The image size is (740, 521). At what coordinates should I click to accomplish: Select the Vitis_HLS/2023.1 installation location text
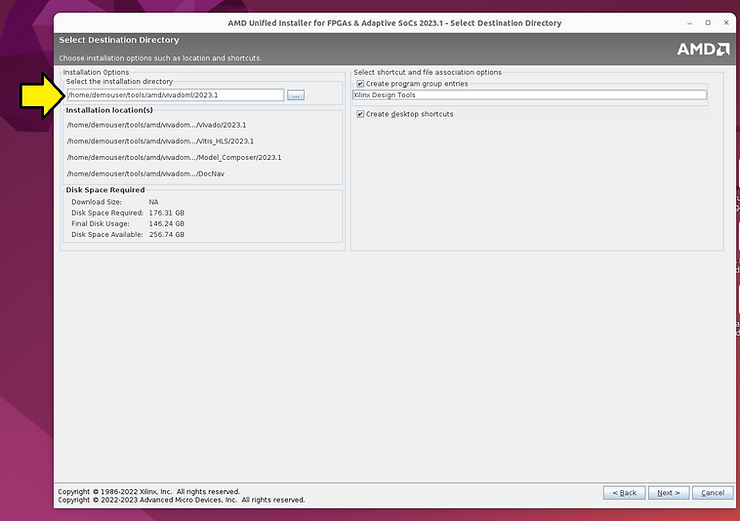tap(160, 141)
